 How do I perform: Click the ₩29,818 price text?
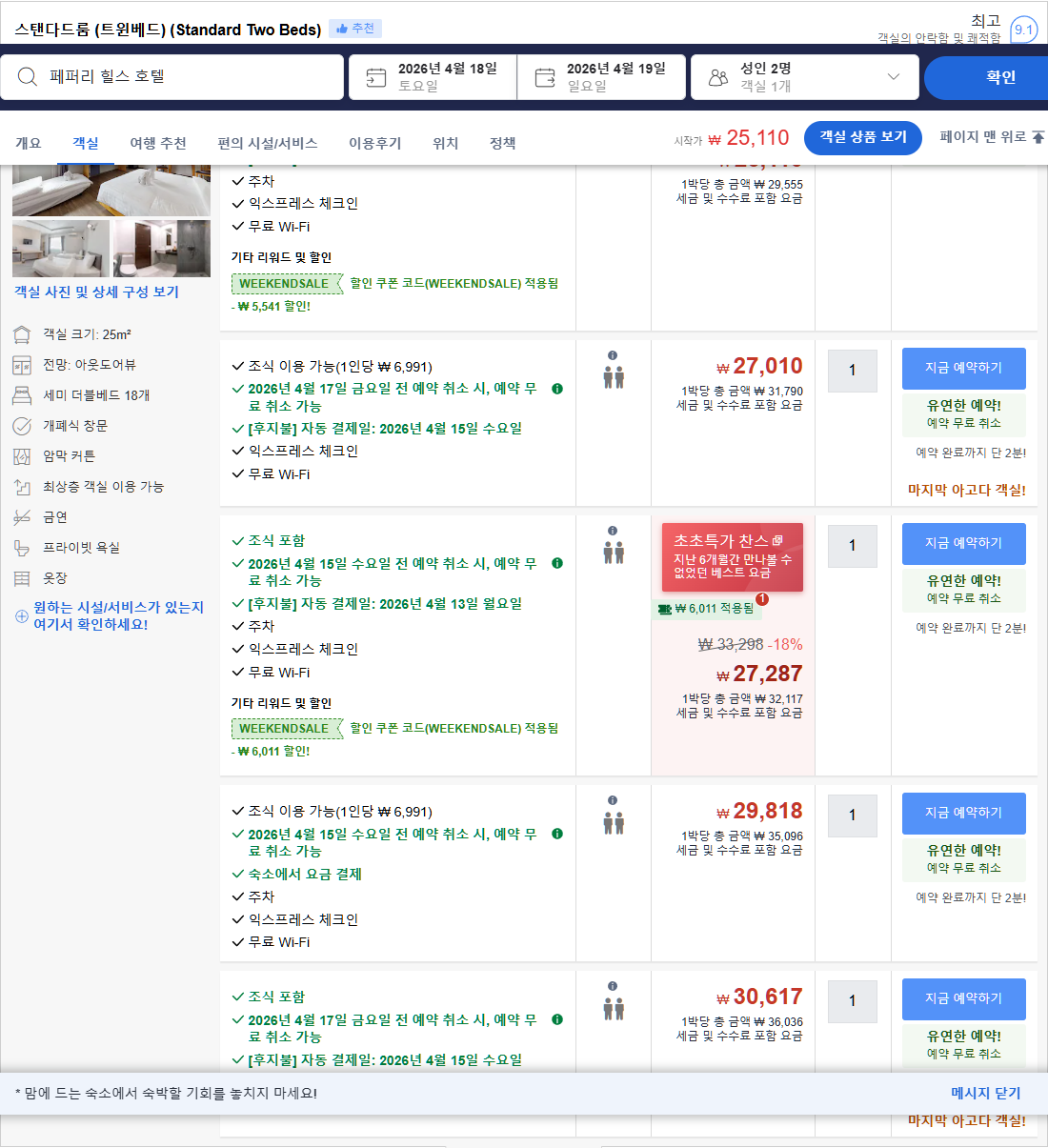tap(759, 812)
